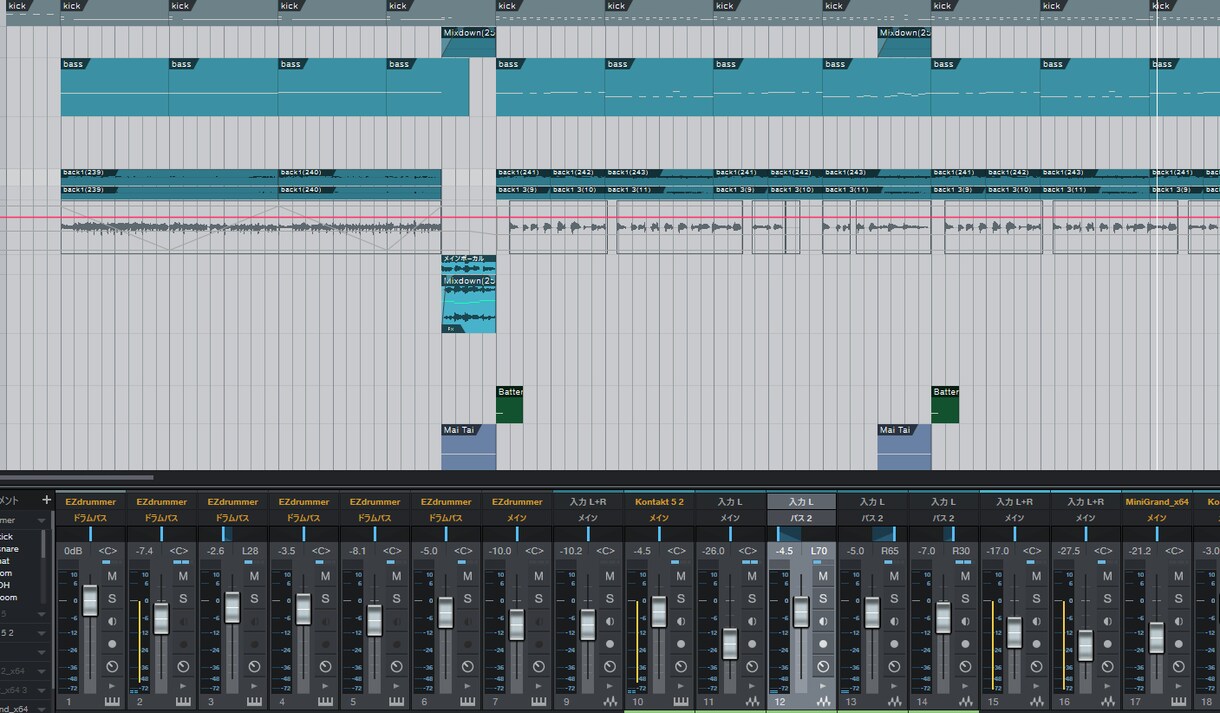Screen dimensions: 1220x713
Task: Mute the Kontakt 5 2 channel
Action: coord(681,576)
